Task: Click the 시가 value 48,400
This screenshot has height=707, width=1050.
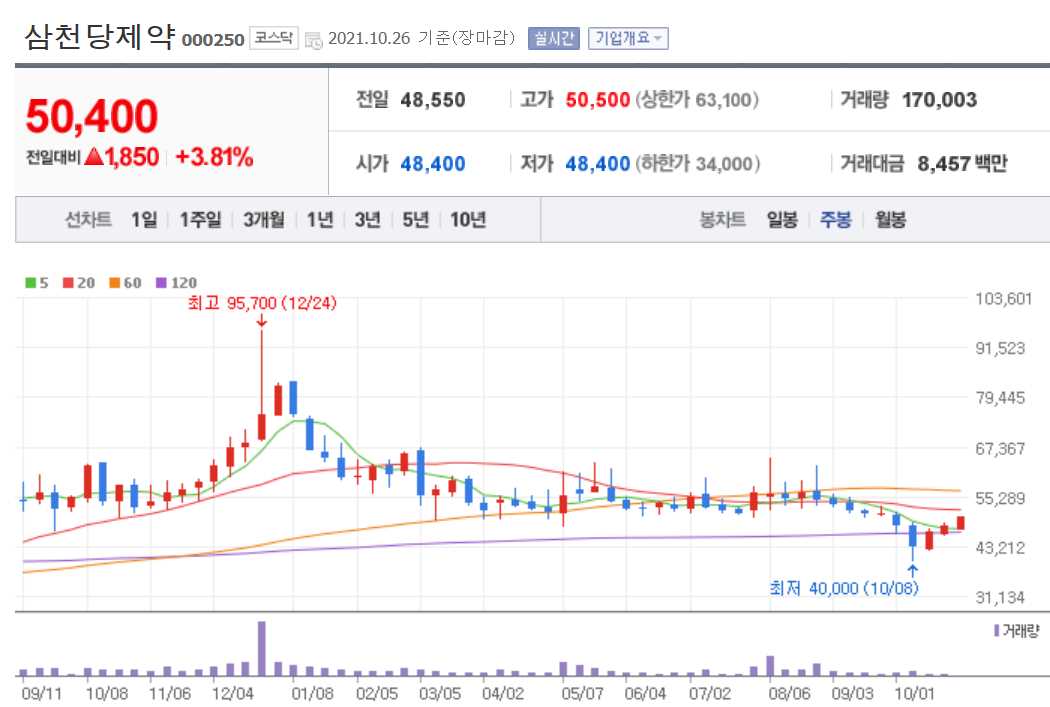Action: point(433,164)
